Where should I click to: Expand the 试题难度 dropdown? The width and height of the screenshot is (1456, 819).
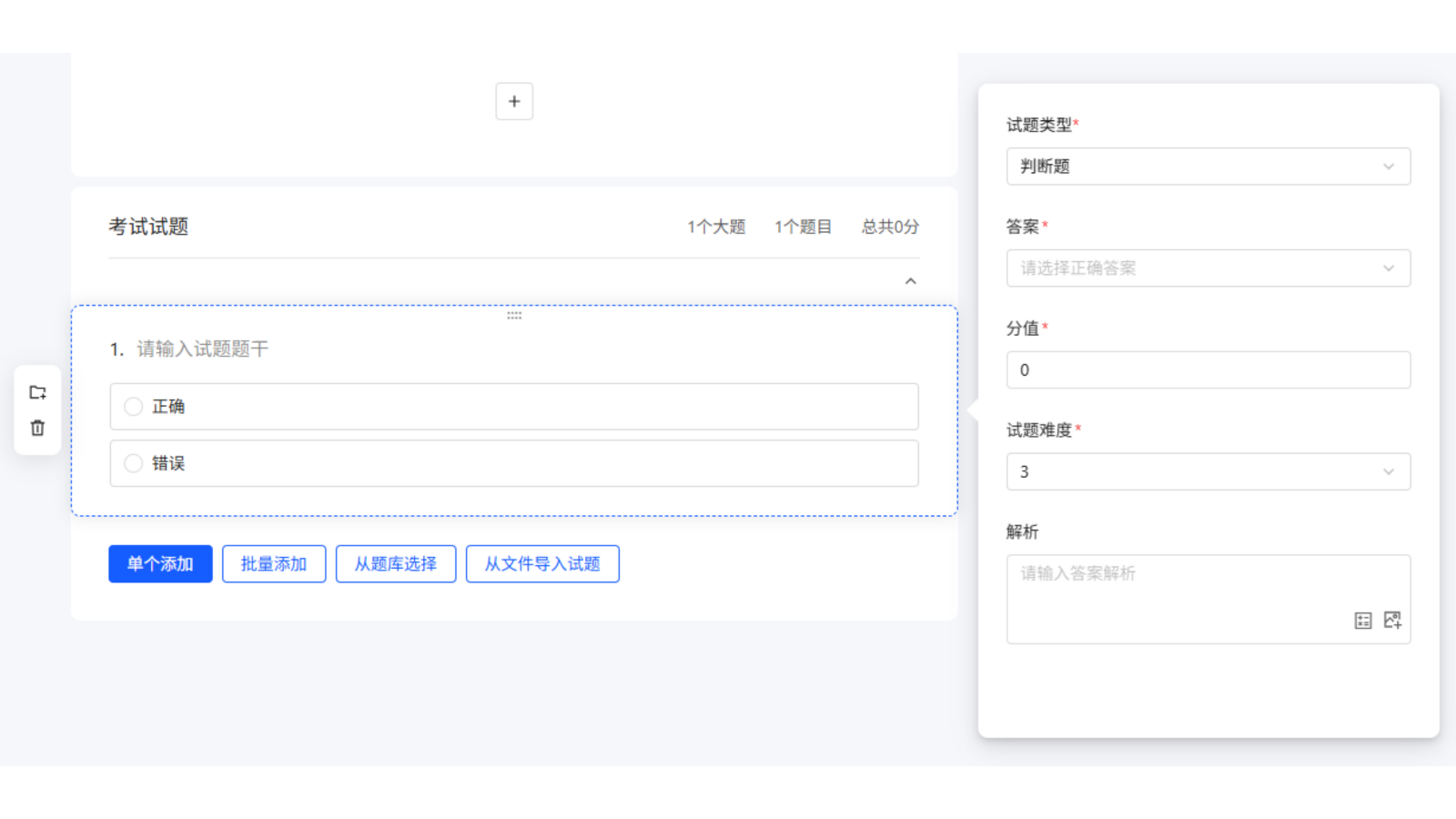1208,472
